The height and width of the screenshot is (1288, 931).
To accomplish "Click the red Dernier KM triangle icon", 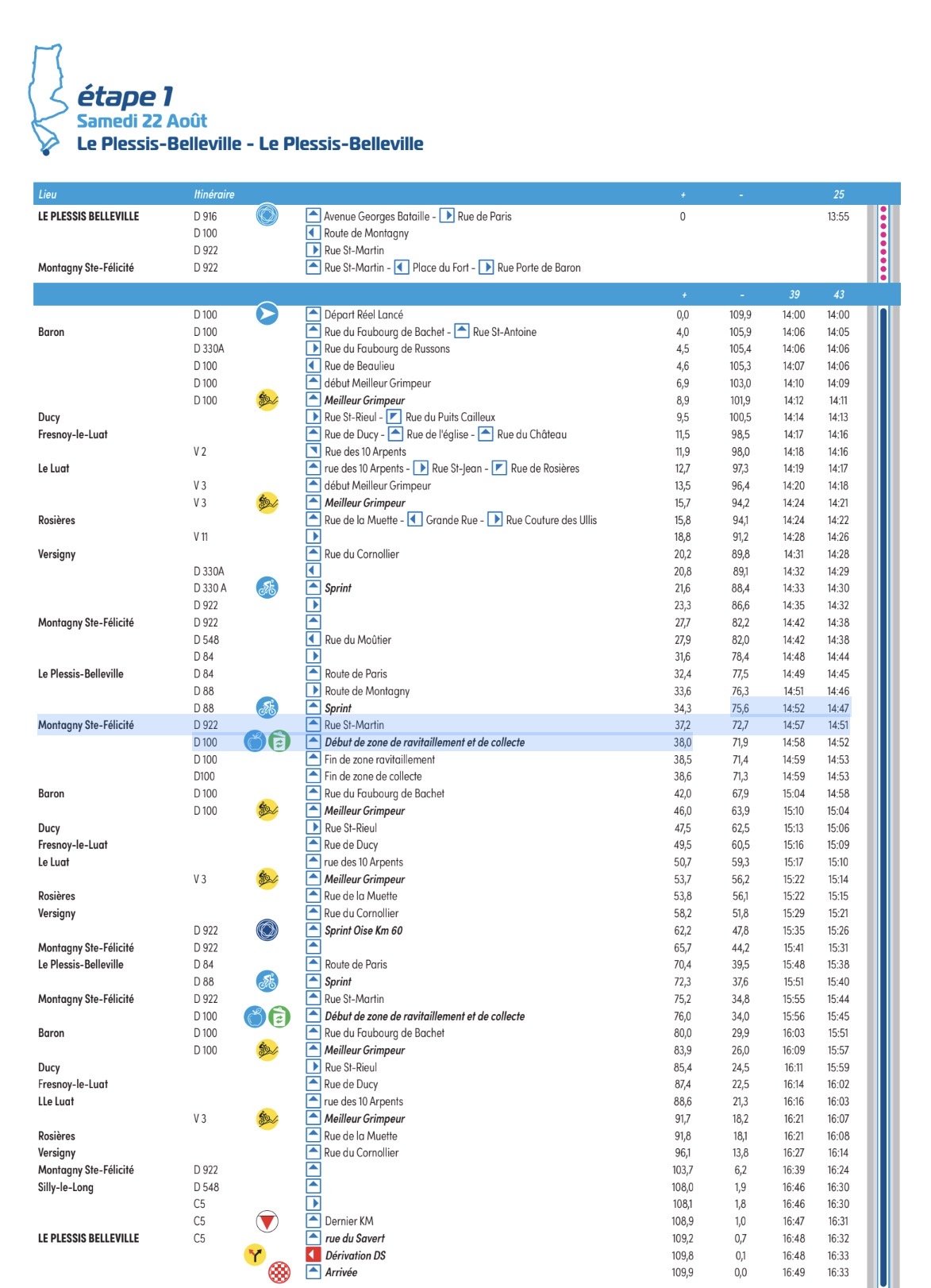I will click(267, 1221).
